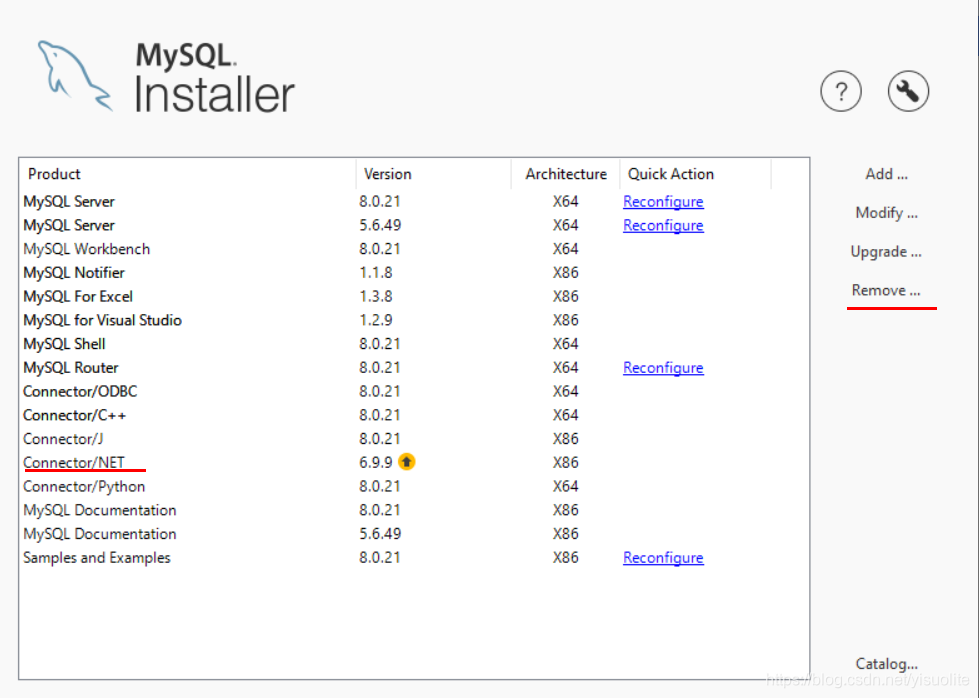Select the MySQL Router product name
Image resolution: width=979 pixels, height=698 pixels.
click(71, 368)
